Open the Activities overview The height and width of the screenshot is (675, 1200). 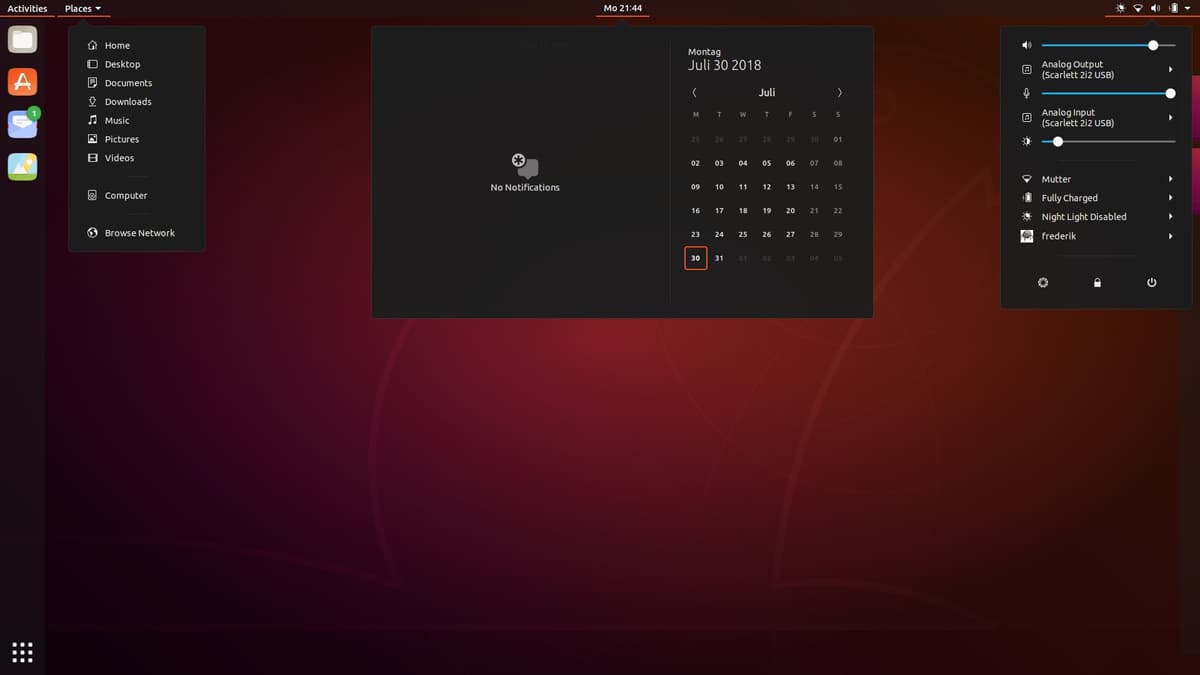pos(27,8)
